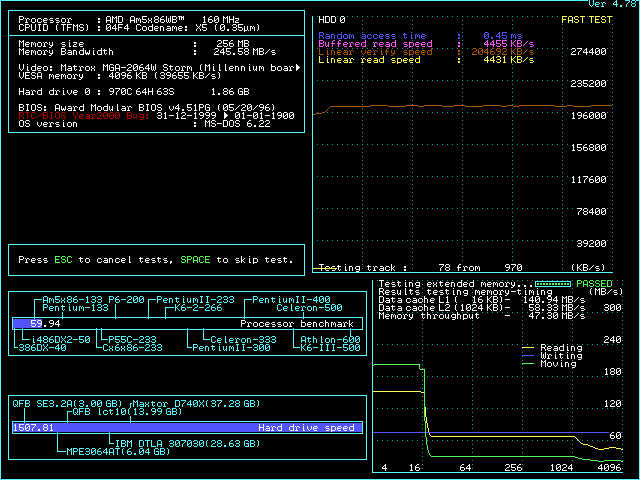
Task: Click the 1024 mark on memory graph axis
Action: click(x=561, y=468)
